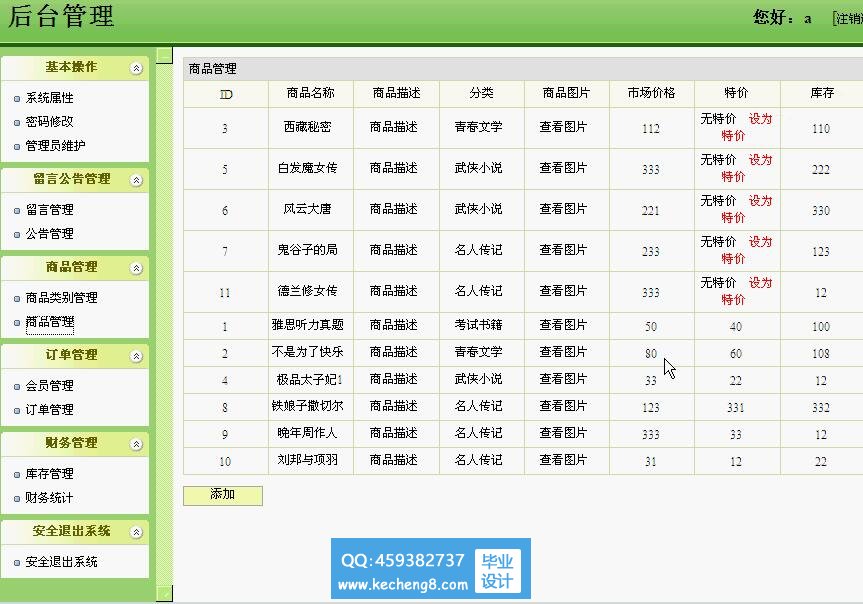Image resolution: width=863 pixels, height=604 pixels.
Task: Go to 留言管理 page
Action: 50,210
